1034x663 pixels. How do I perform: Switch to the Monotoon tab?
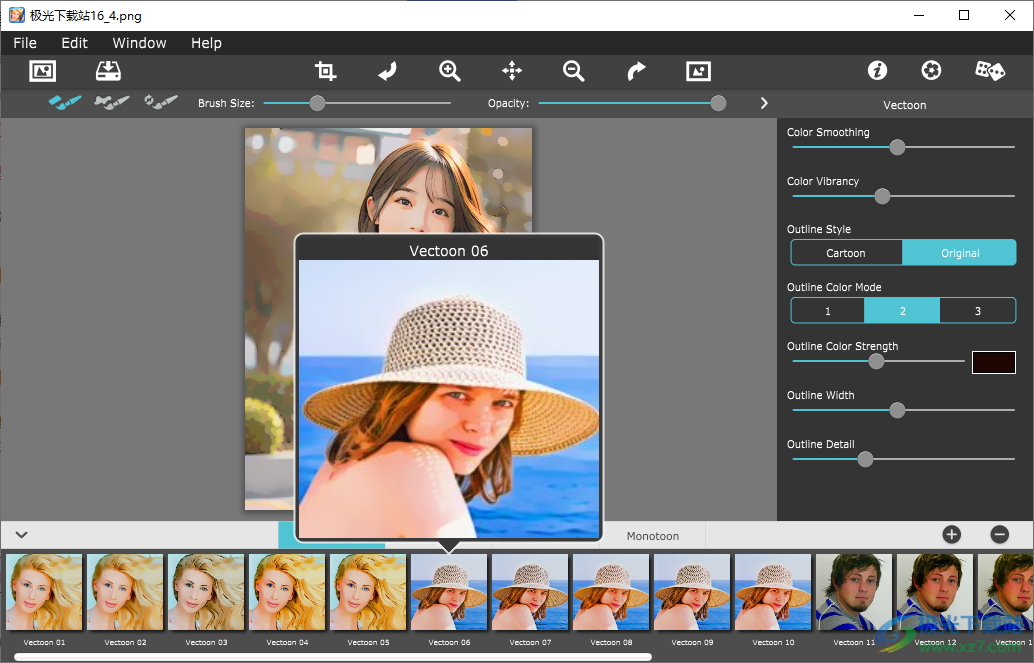[x=653, y=536]
